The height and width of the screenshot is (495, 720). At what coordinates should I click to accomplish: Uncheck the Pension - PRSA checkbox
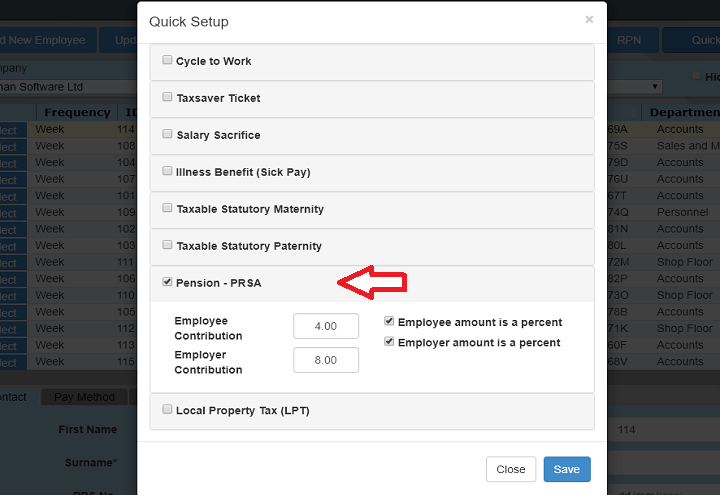point(167,282)
